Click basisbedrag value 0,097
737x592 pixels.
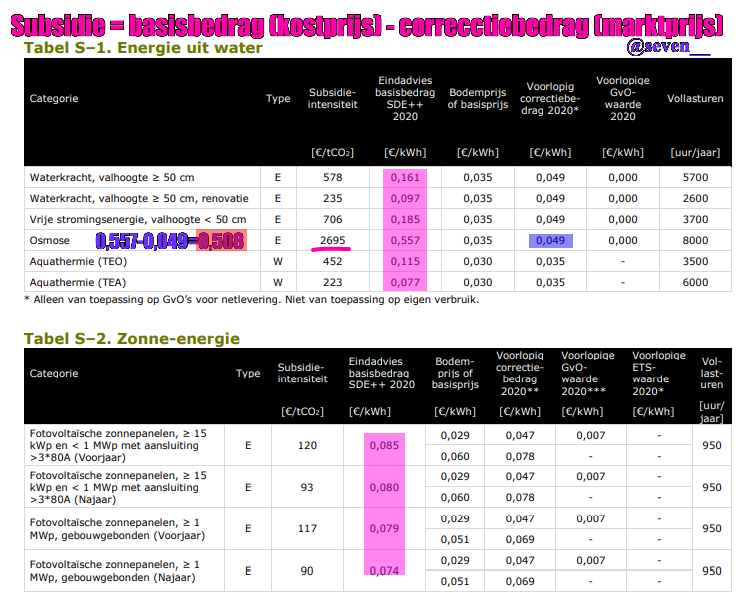tap(405, 198)
